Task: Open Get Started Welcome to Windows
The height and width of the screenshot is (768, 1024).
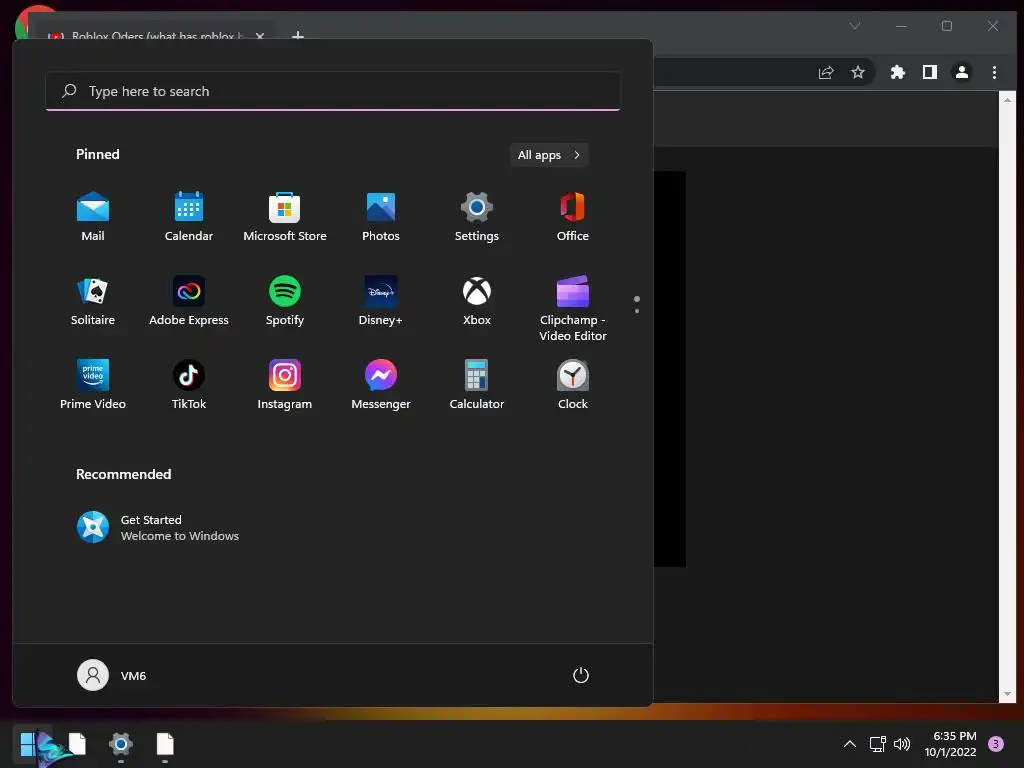Action: click(x=158, y=528)
